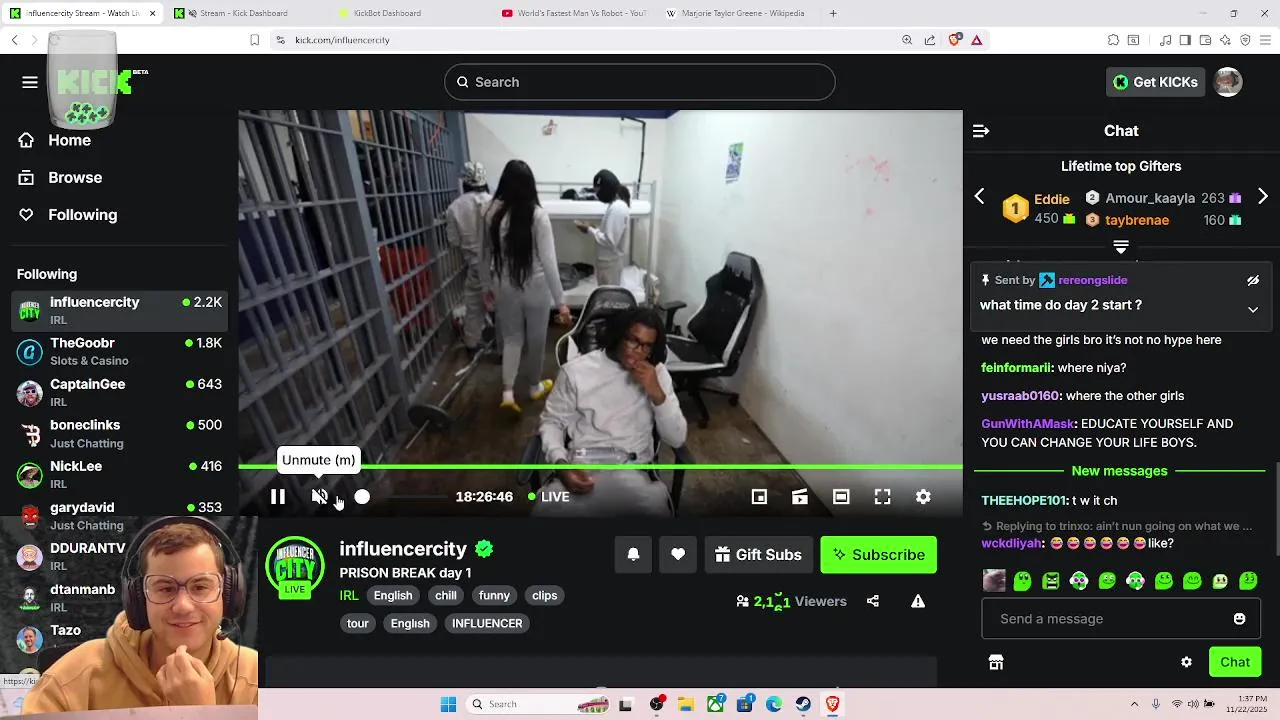
Task: Jump to LIVE in the player
Action: [549, 497]
